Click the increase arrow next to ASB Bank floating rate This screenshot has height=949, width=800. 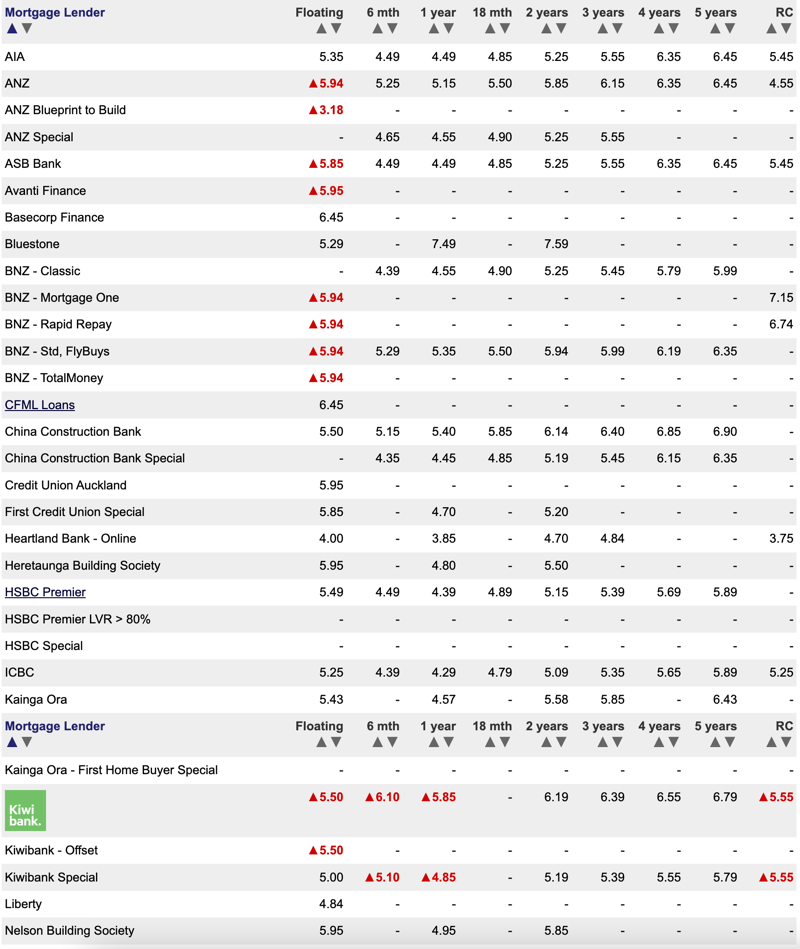point(313,164)
